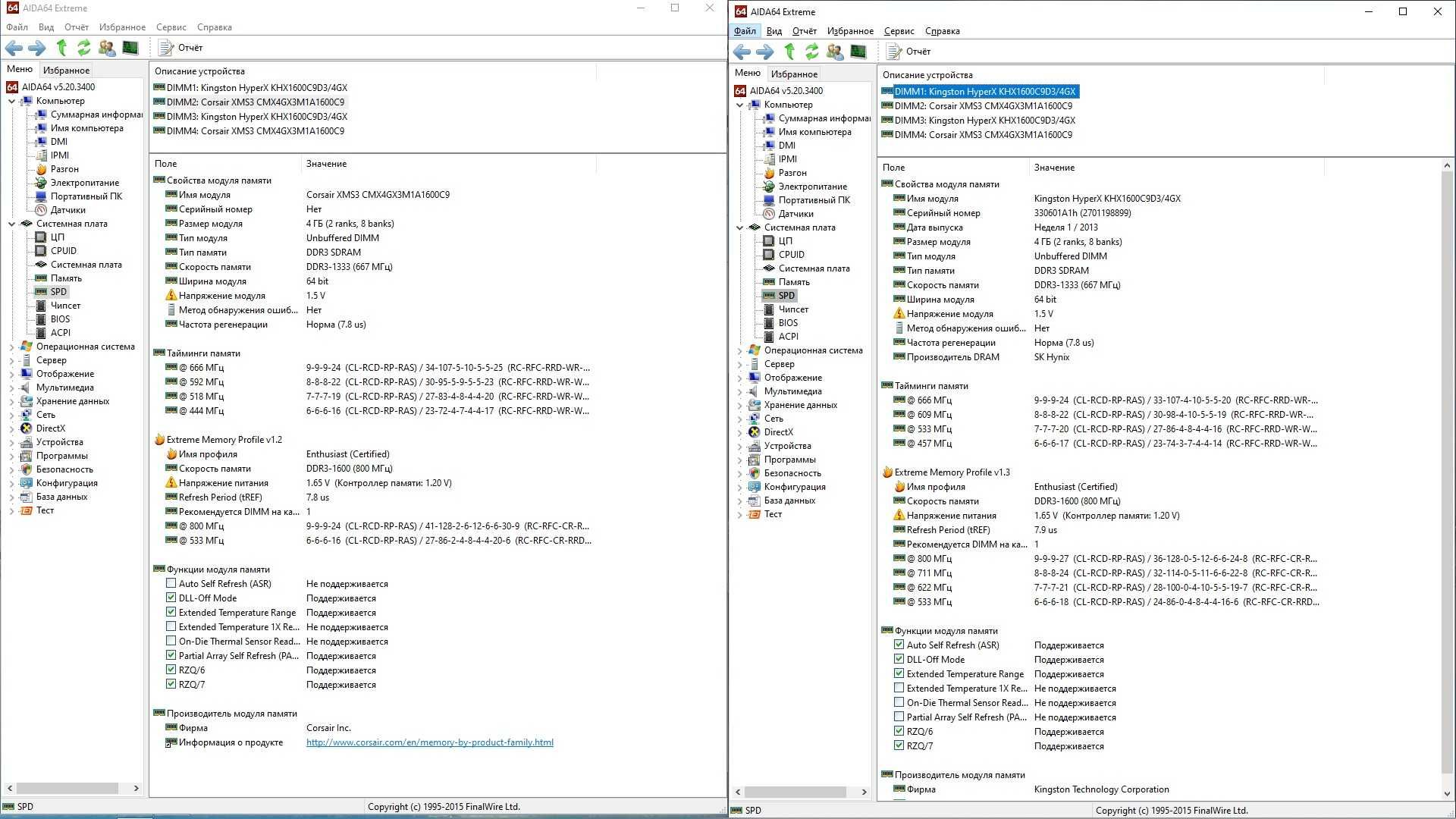Open user management icon in left window toolbar
Viewport: 1456px width, 819px height.
pyautogui.click(x=107, y=48)
